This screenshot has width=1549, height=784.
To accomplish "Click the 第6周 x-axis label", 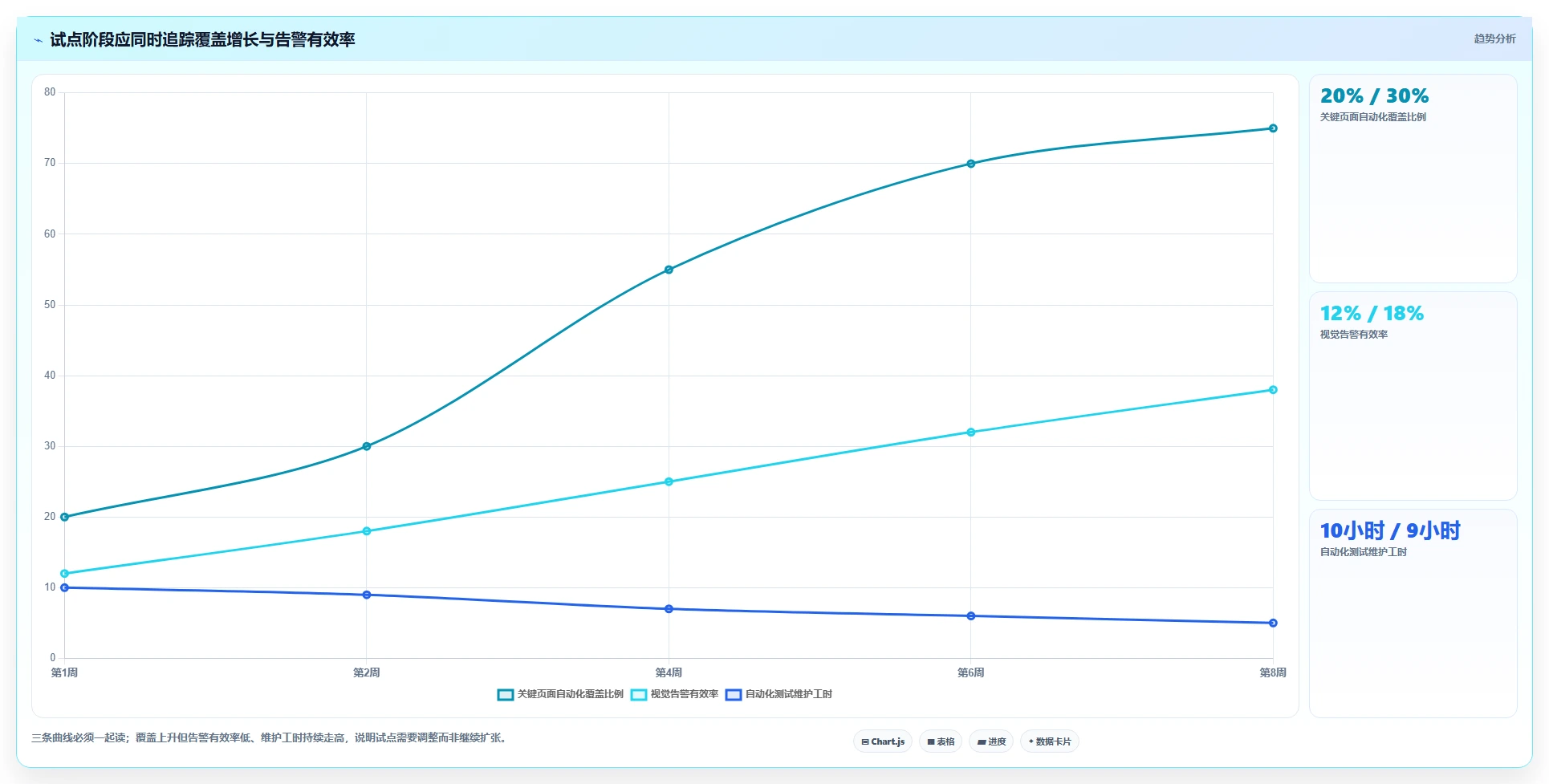I will pos(971,672).
